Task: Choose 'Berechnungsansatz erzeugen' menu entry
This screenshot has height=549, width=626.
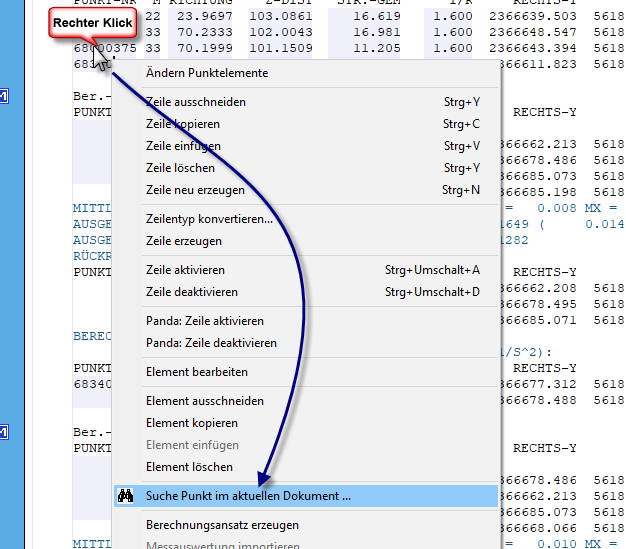Action: [222, 525]
